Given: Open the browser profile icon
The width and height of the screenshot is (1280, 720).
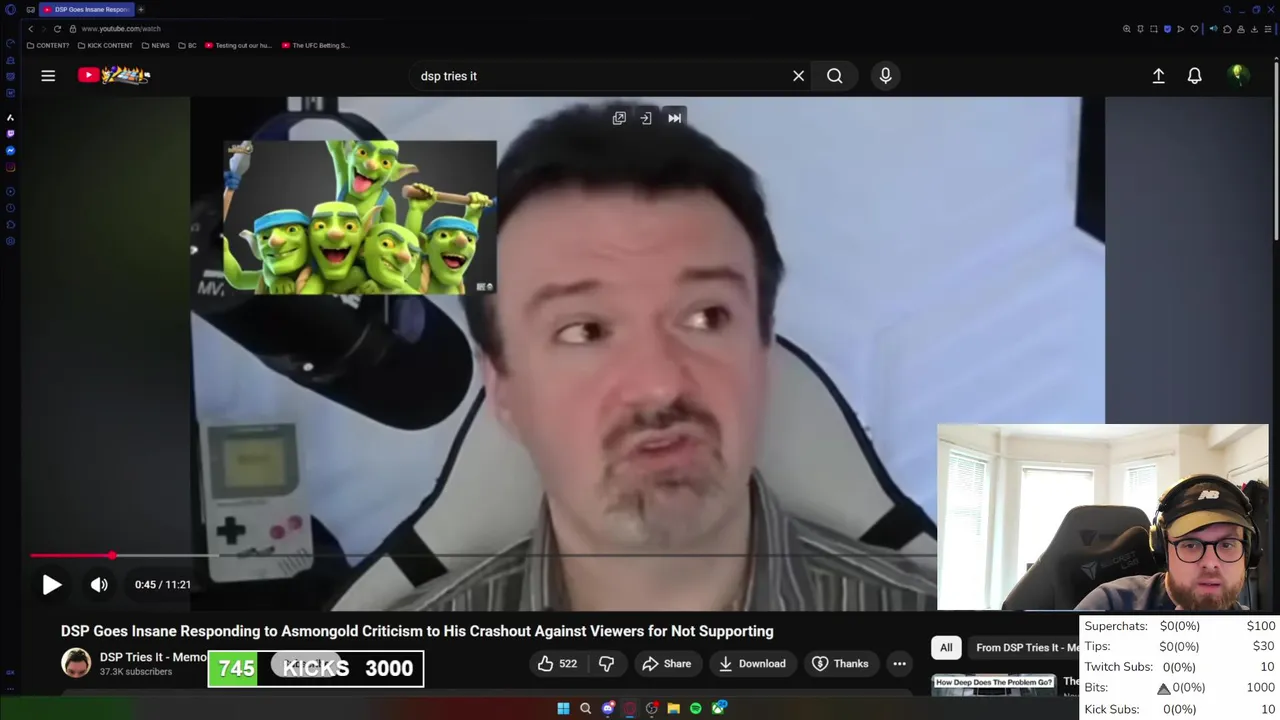Looking at the screenshot, I should click(x=1241, y=29).
